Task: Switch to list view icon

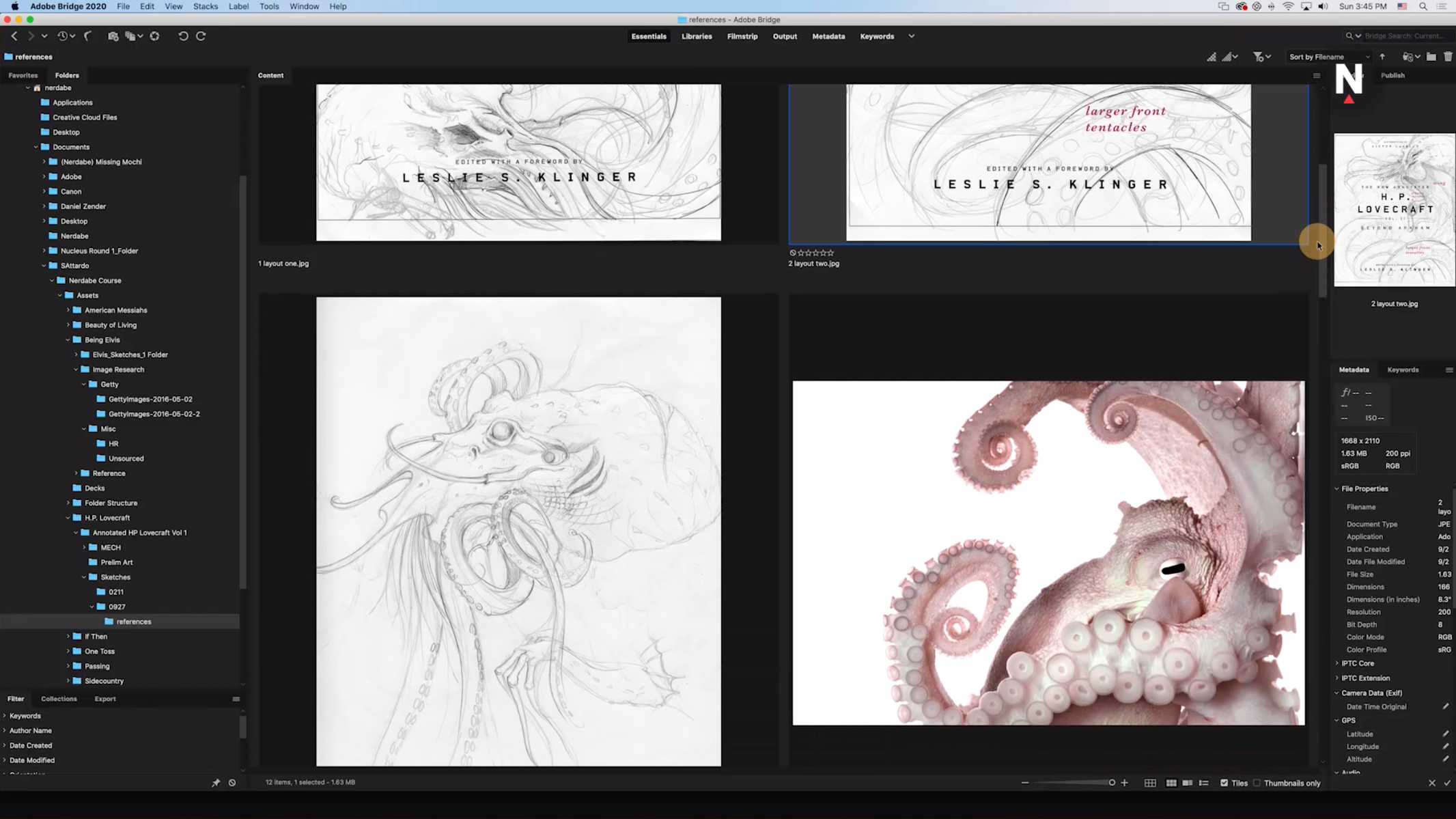Action: (1204, 783)
